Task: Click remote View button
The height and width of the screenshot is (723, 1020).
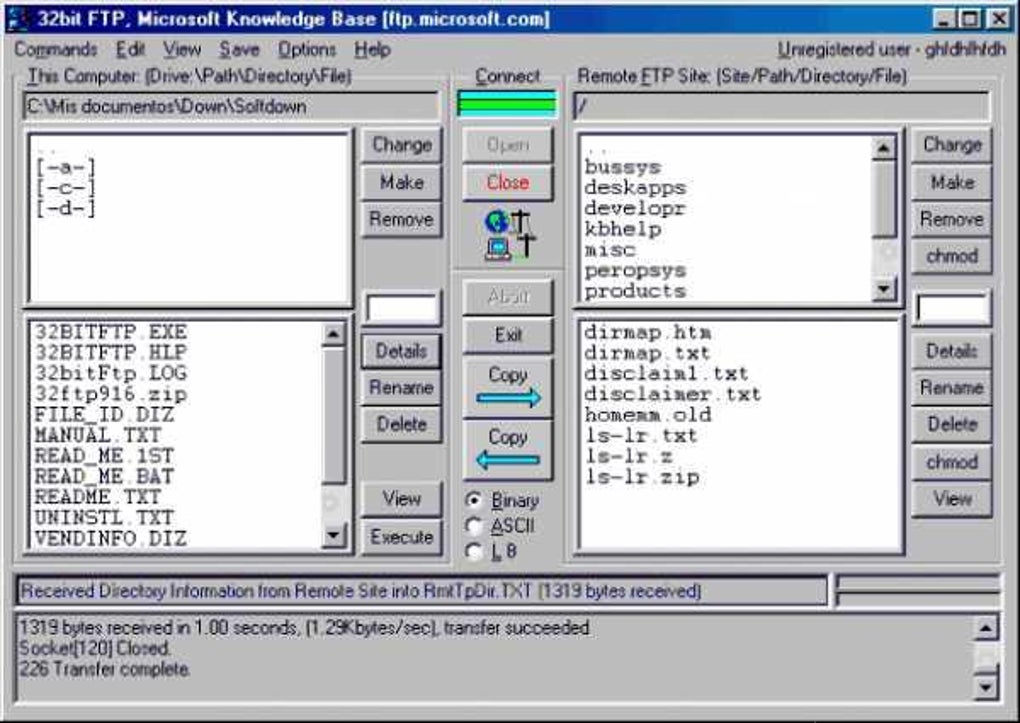Action: pos(952,499)
